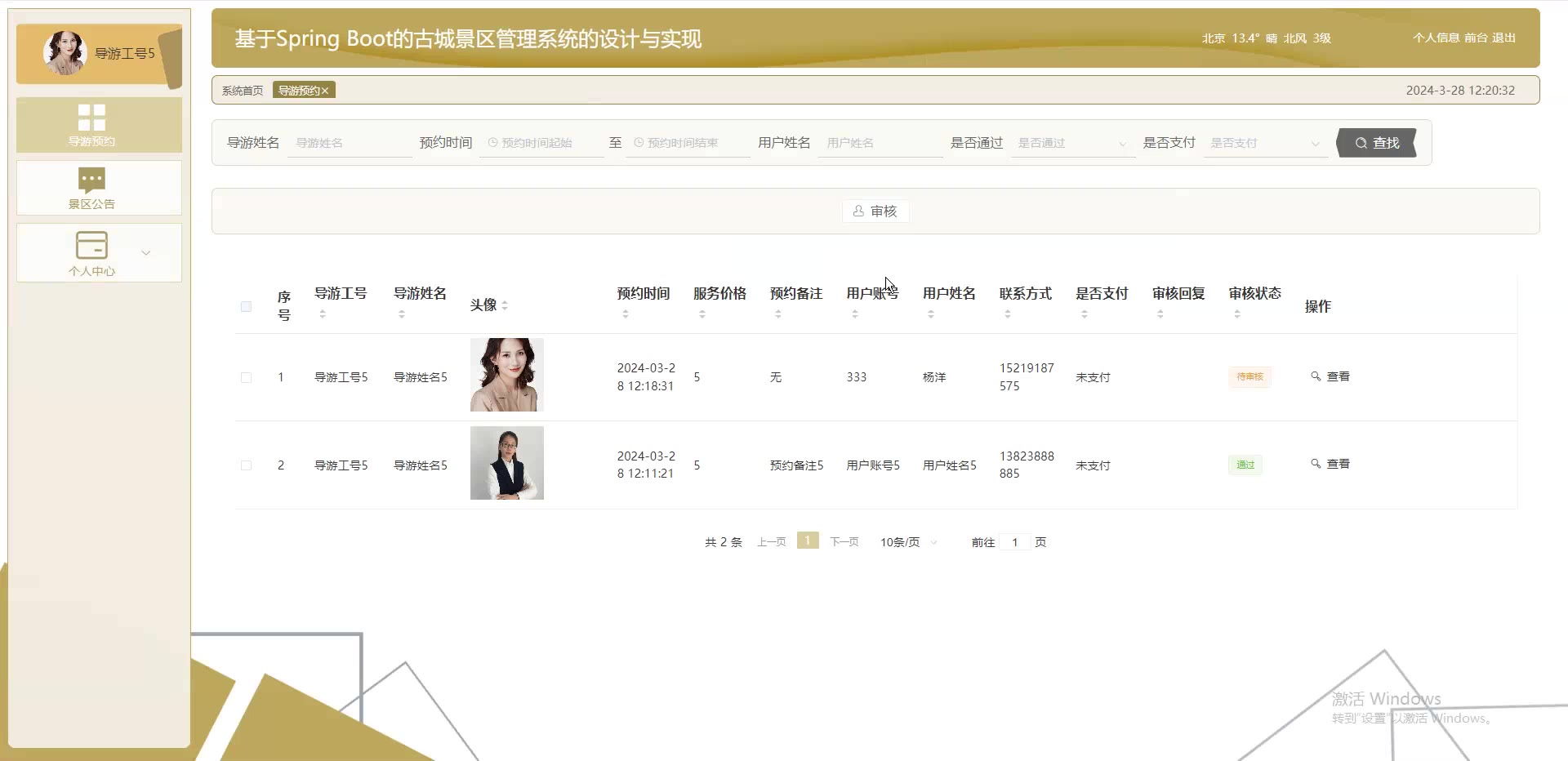Focus the 导游姓名 search input

[x=350, y=143]
